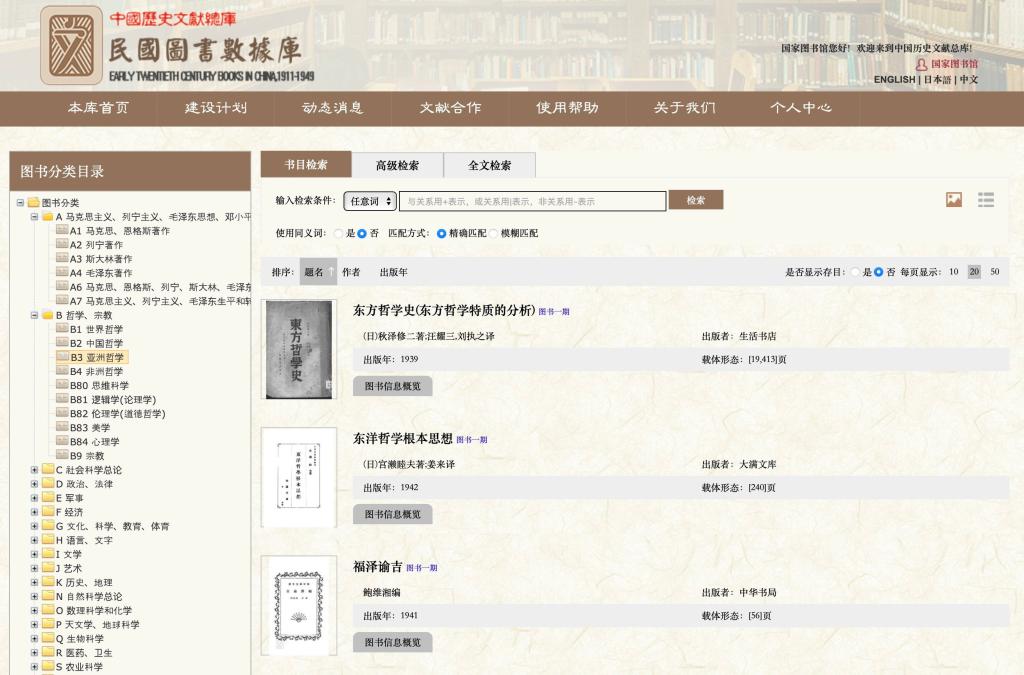Open 东洋哲学根本思想 book title link
The width and height of the screenshot is (1024, 675).
coord(402,438)
